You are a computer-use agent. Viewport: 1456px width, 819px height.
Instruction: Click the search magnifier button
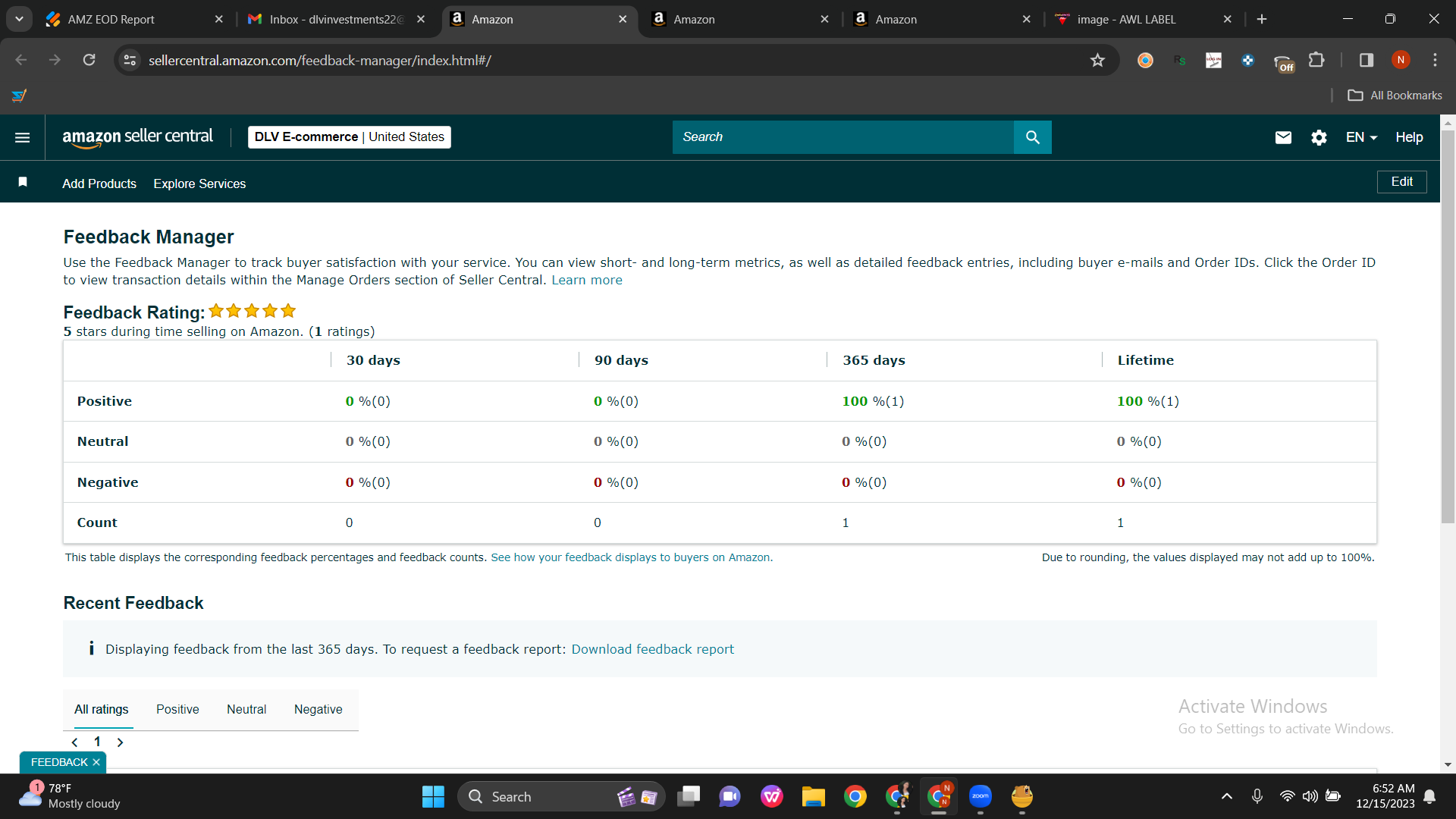click(x=1032, y=137)
